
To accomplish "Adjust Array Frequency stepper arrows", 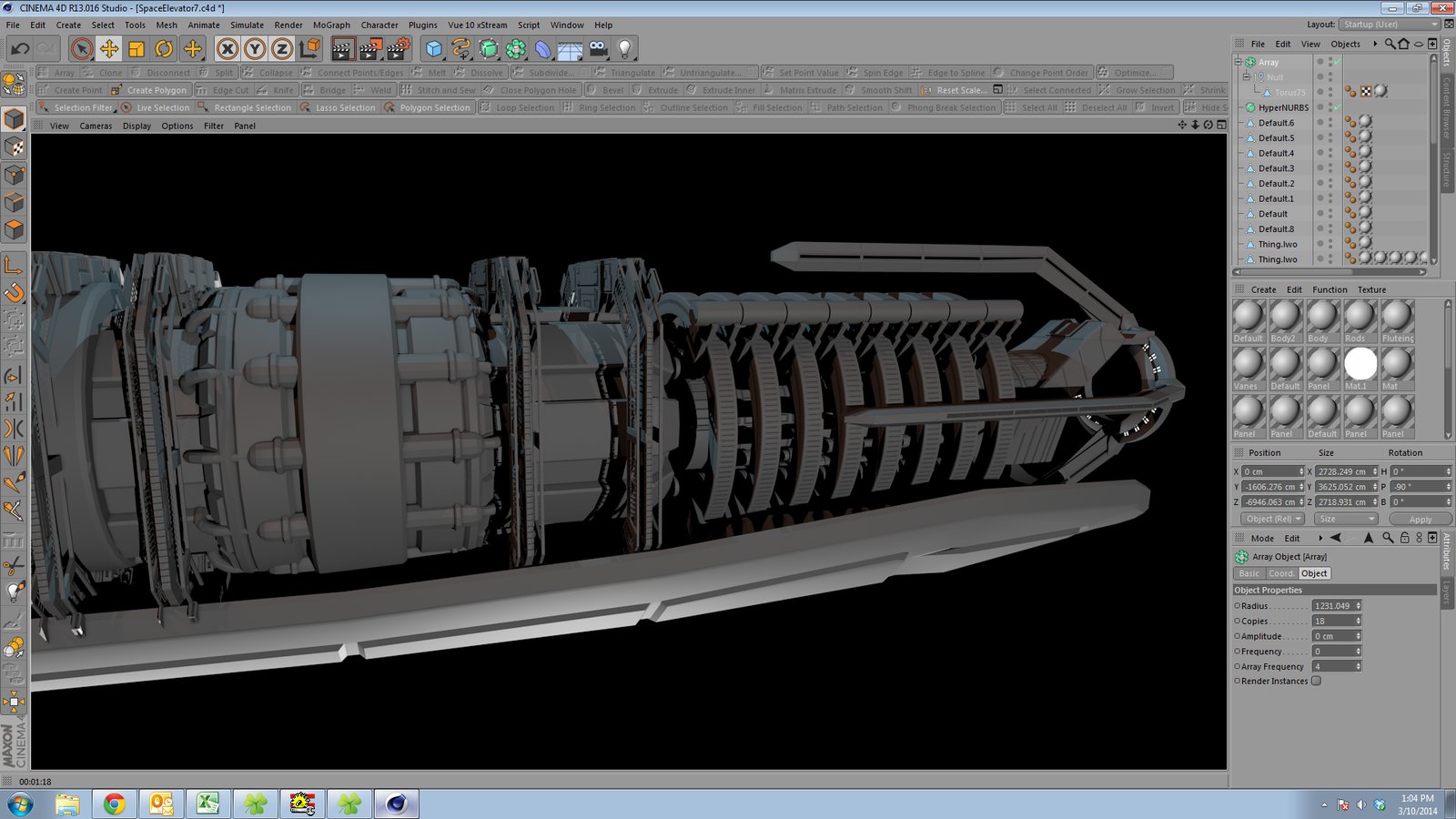I will 1359,666.
